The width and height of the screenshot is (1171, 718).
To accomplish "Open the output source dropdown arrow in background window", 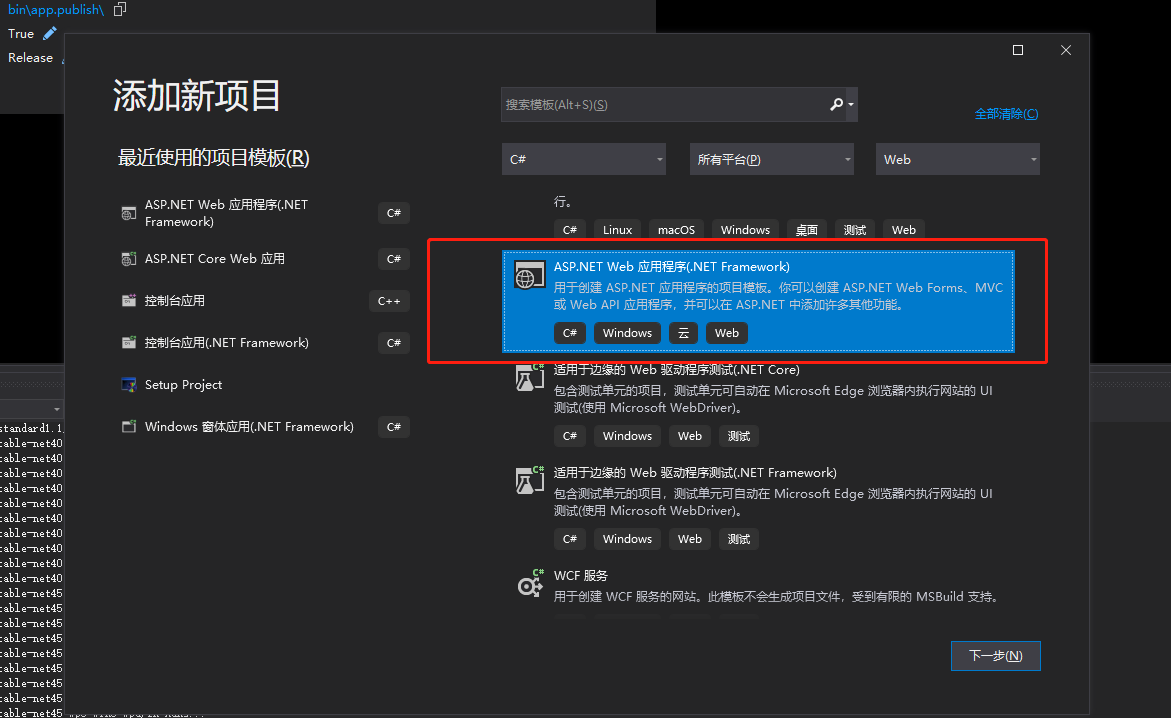I will [56, 409].
